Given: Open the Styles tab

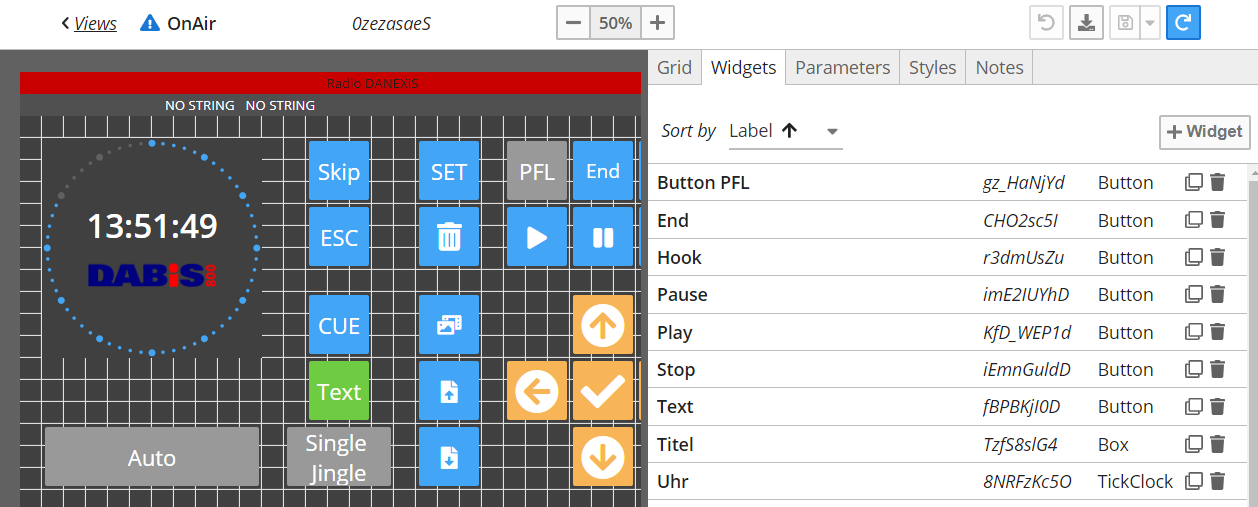Looking at the screenshot, I should (x=932, y=68).
